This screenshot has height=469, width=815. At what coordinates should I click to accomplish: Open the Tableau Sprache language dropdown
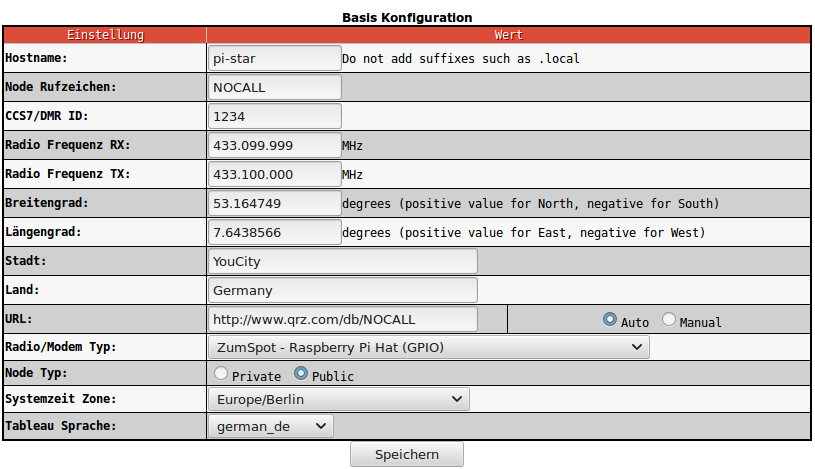[x=271, y=426]
